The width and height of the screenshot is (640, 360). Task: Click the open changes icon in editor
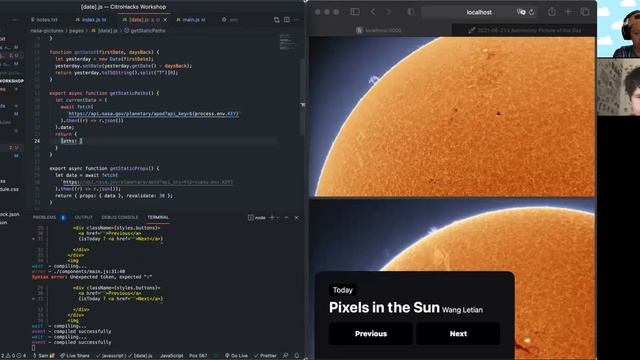[x=277, y=20]
